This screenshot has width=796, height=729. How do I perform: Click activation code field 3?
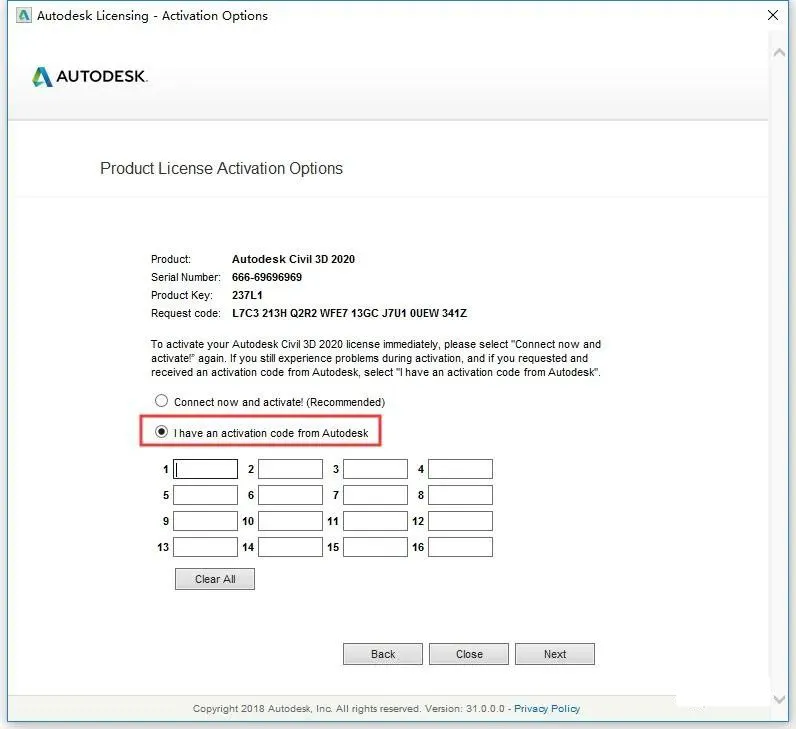[x=375, y=469]
